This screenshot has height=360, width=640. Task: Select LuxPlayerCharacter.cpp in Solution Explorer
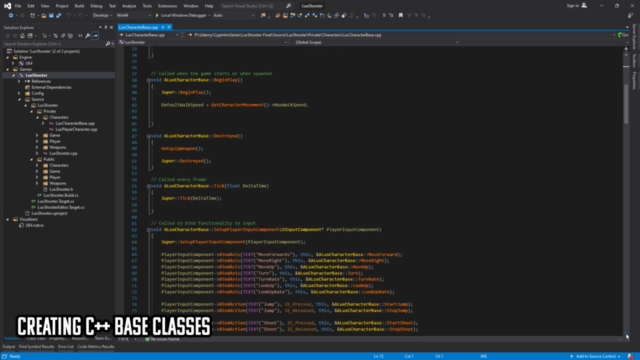76,129
